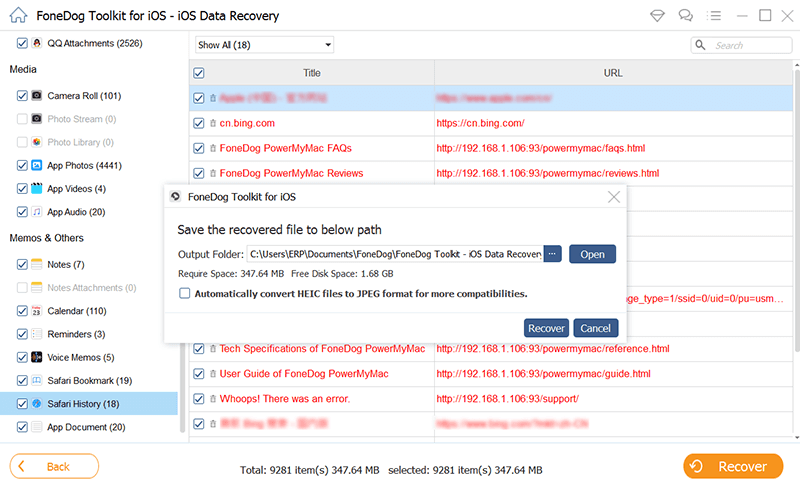Click trash icon beside Whoops! There was an error
Image resolution: width=800 pixels, height=489 pixels.
point(213,399)
